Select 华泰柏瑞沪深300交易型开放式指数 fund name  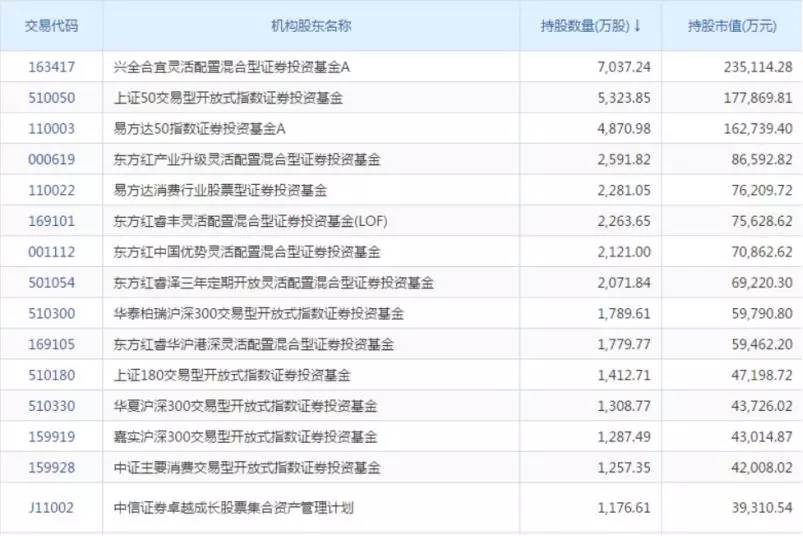pyautogui.click(x=259, y=313)
